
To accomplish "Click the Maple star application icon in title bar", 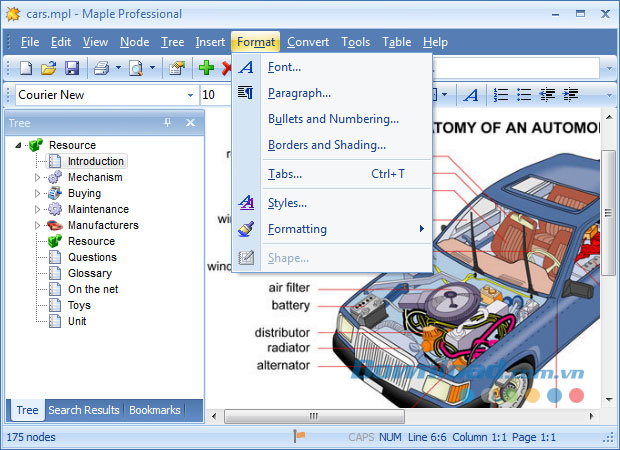I will tap(13, 14).
